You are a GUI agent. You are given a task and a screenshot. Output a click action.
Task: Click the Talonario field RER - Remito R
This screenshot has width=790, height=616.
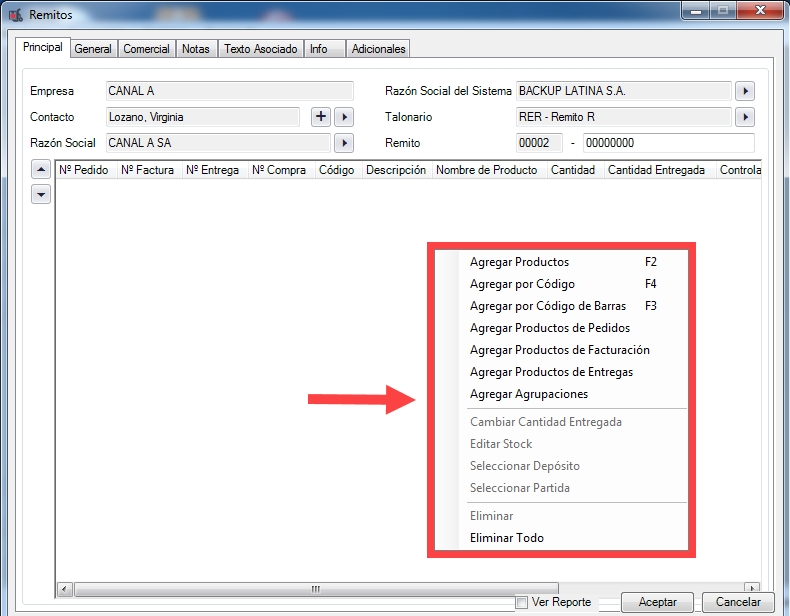click(x=624, y=117)
